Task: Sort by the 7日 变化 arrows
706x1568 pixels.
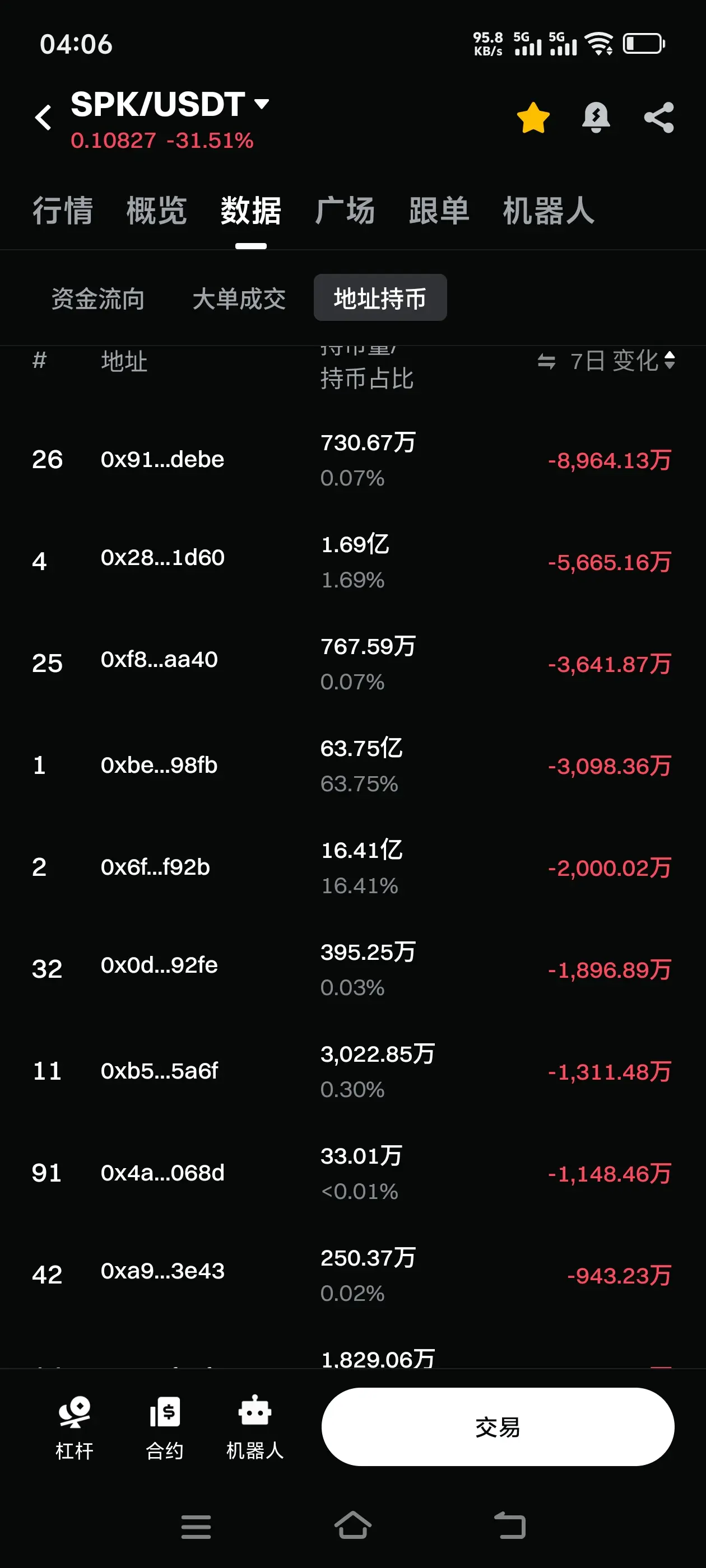Action: [670, 360]
